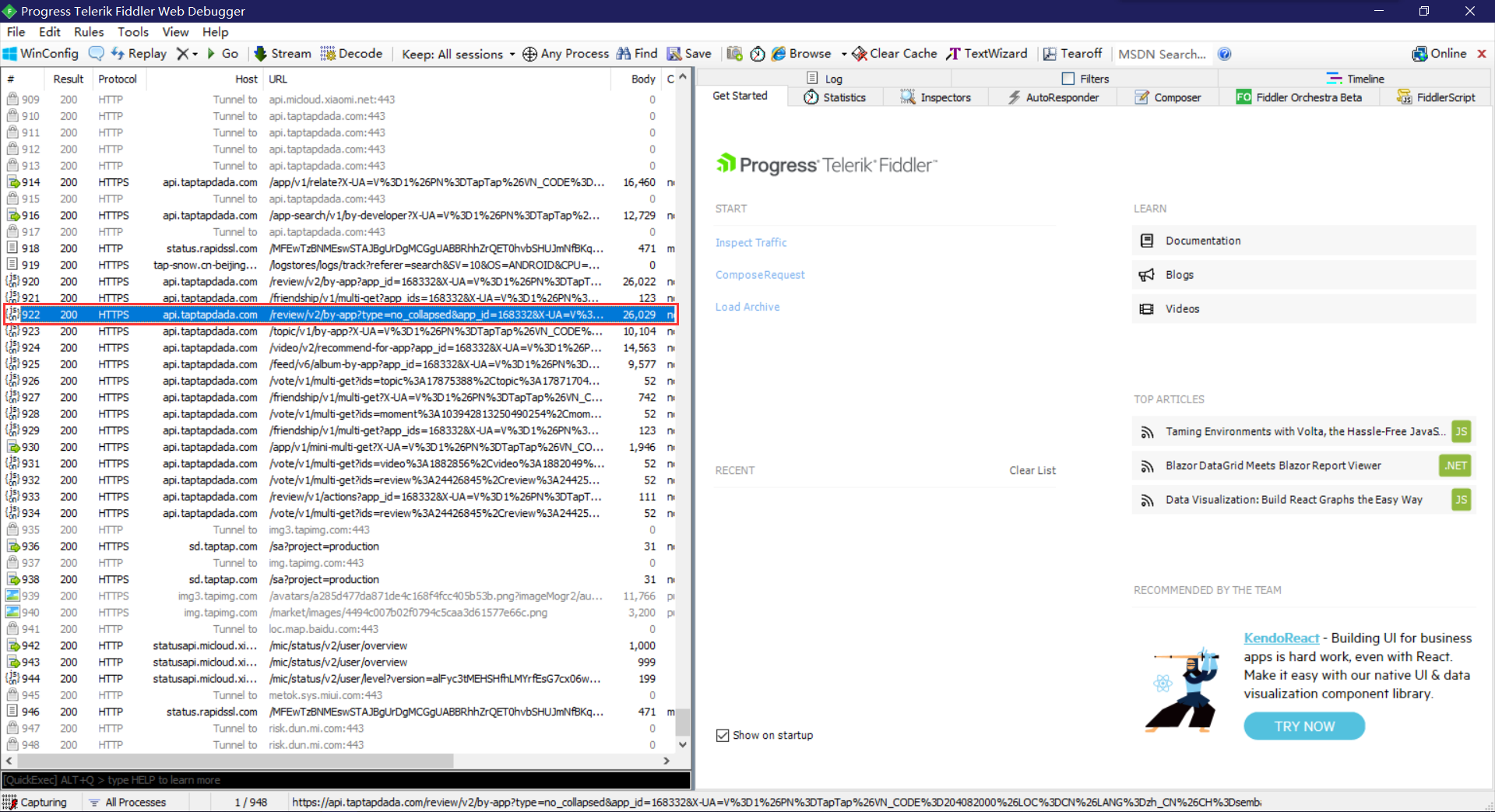
Task: Open the Videos entry
Action: point(1303,309)
